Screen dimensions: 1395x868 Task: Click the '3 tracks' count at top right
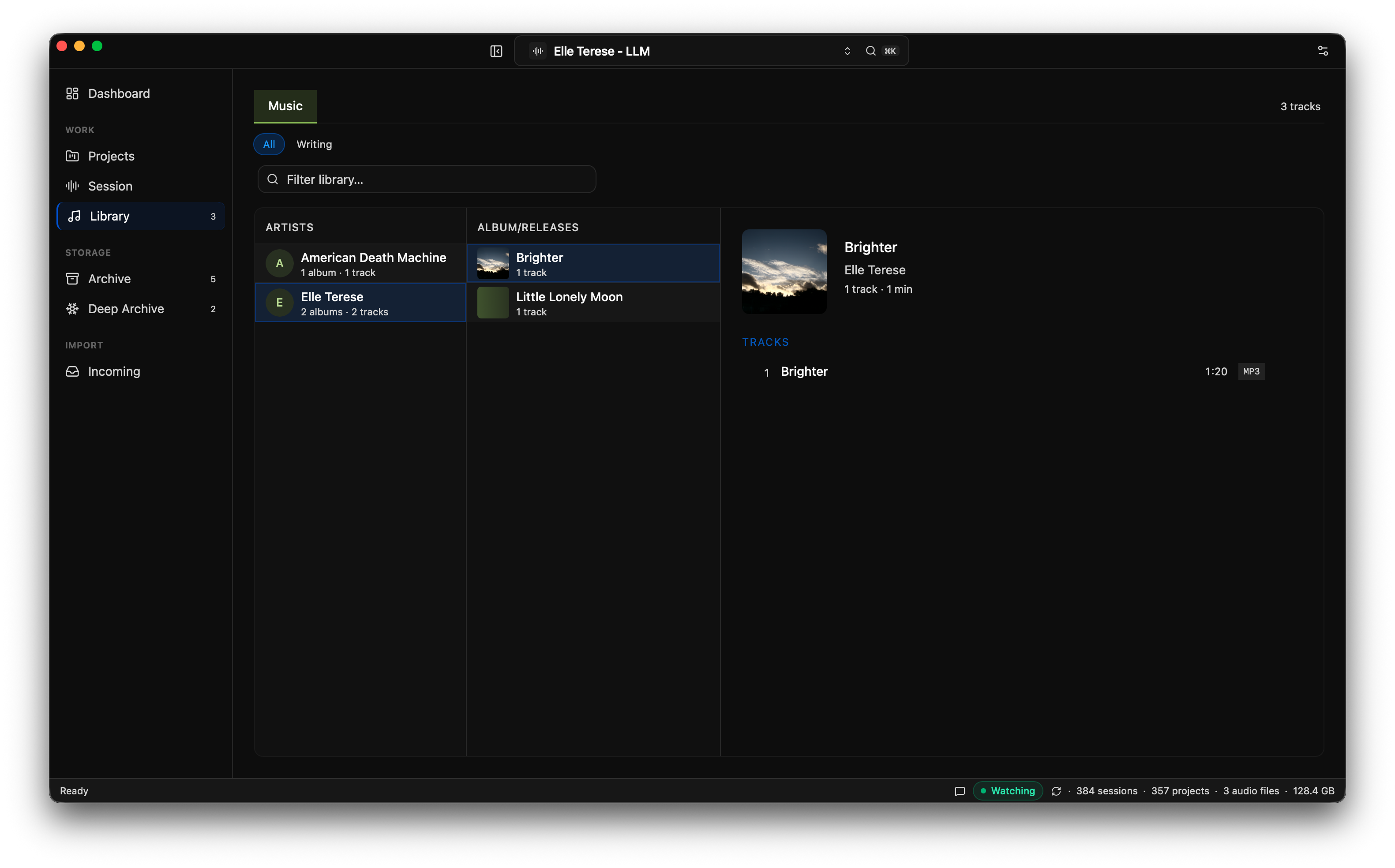1300,107
